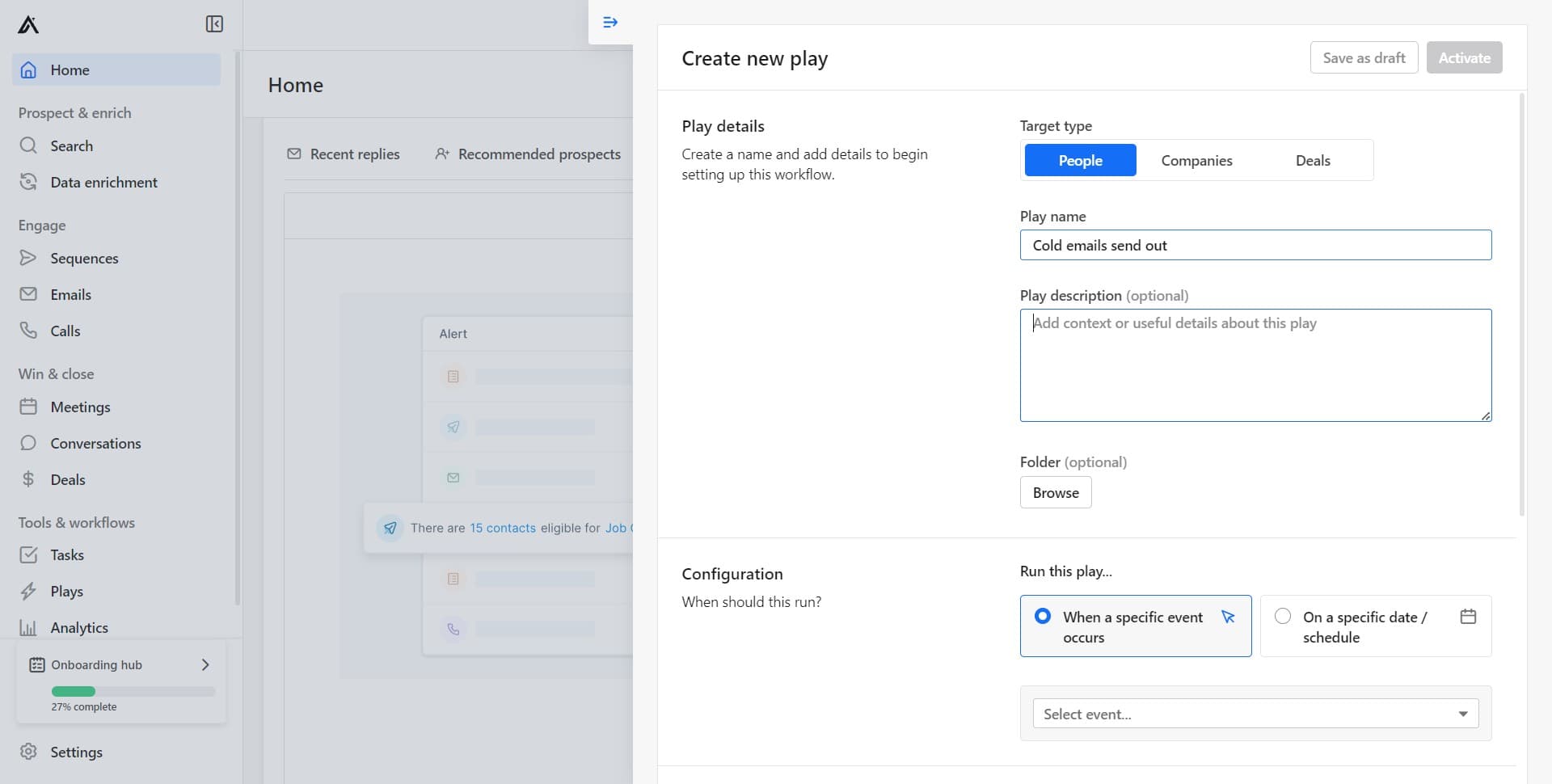Click Save as draft
Viewport: 1552px width, 784px height.
coord(1364,57)
